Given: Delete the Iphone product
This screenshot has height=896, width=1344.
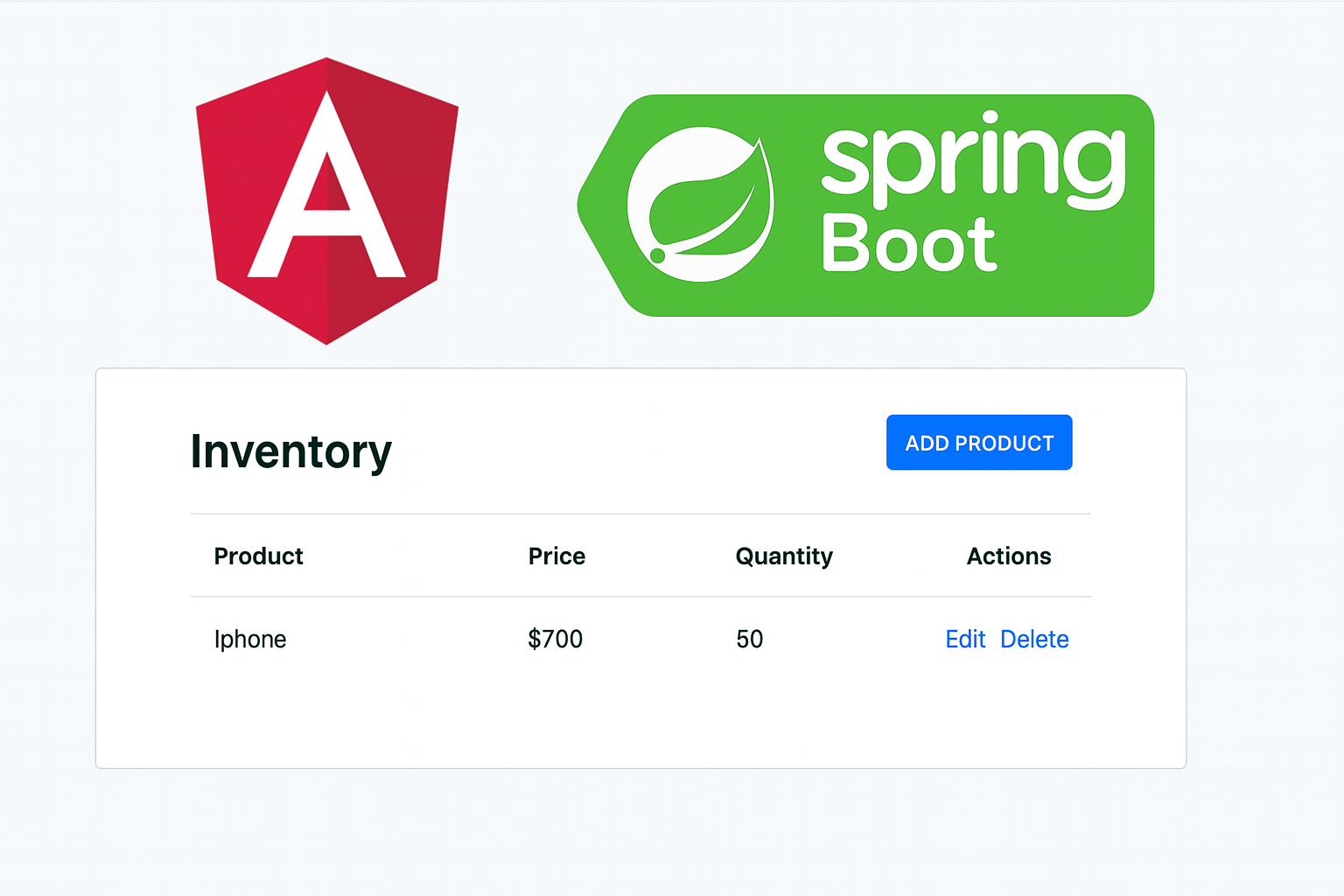Looking at the screenshot, I should (x=1034, y=640).
